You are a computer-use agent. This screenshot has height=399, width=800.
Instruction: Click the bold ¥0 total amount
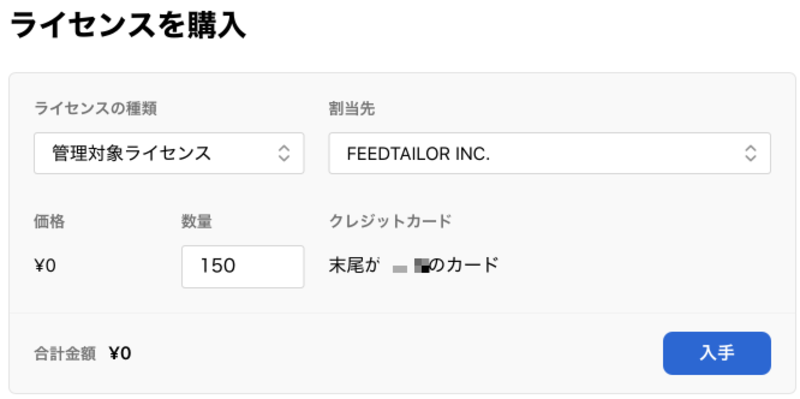[120, 354]
